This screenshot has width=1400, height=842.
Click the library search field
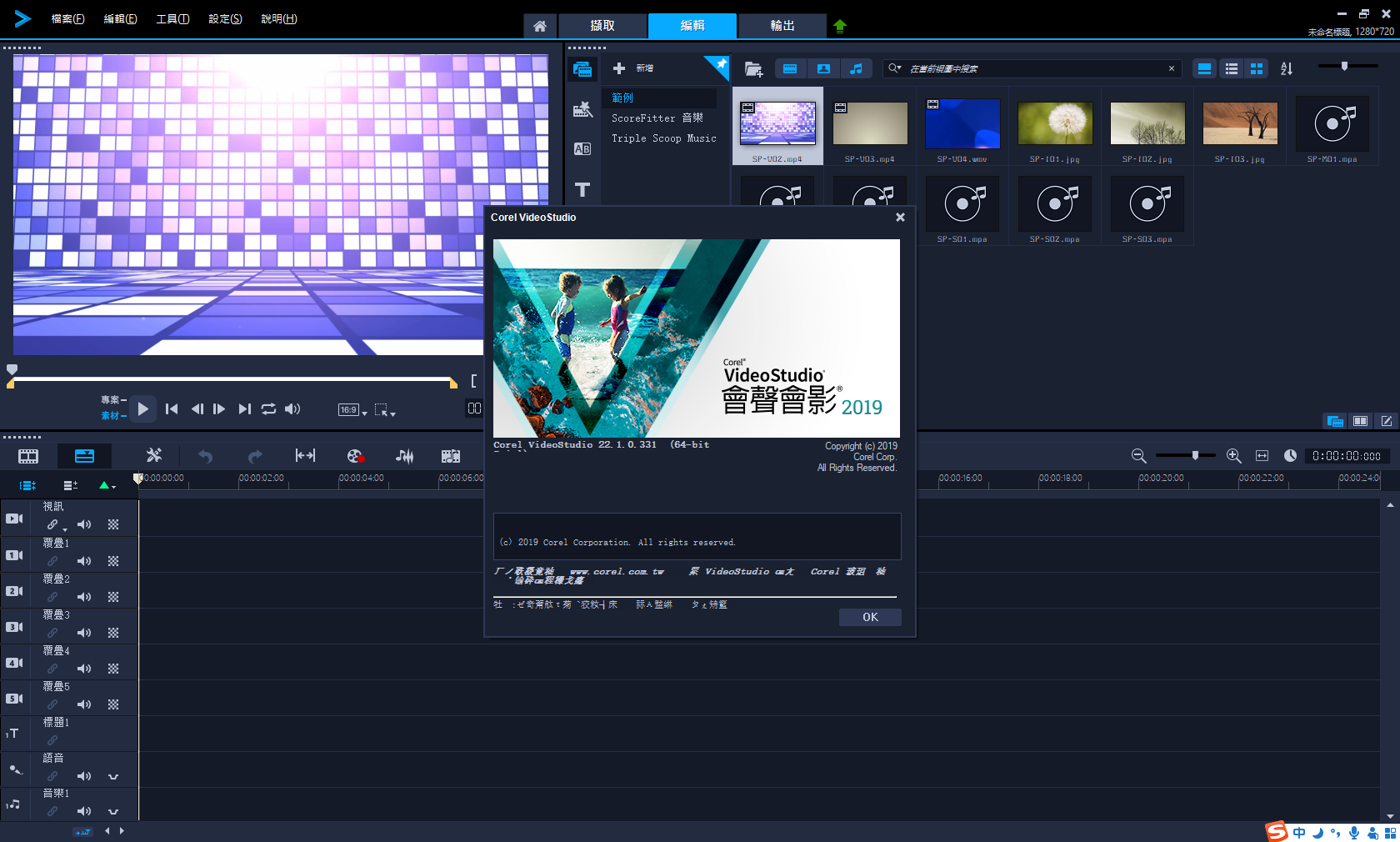point(1033,68)
